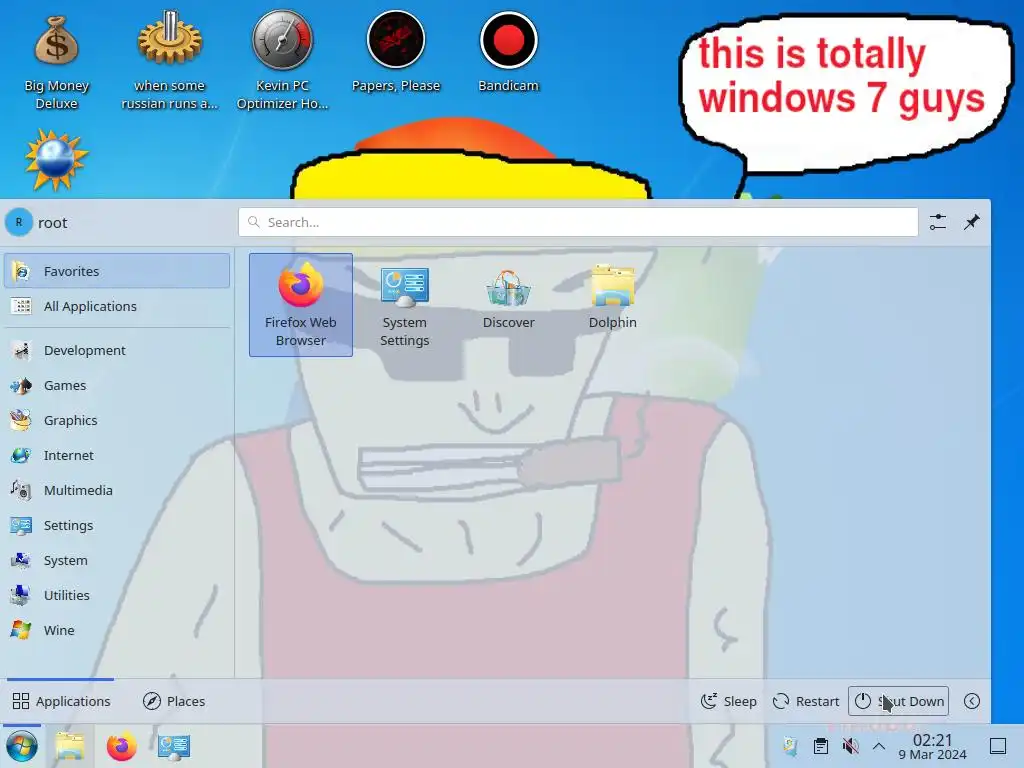Click in the Search field
This screenshot has width=1024, height=768.
(x=578, y=222)
